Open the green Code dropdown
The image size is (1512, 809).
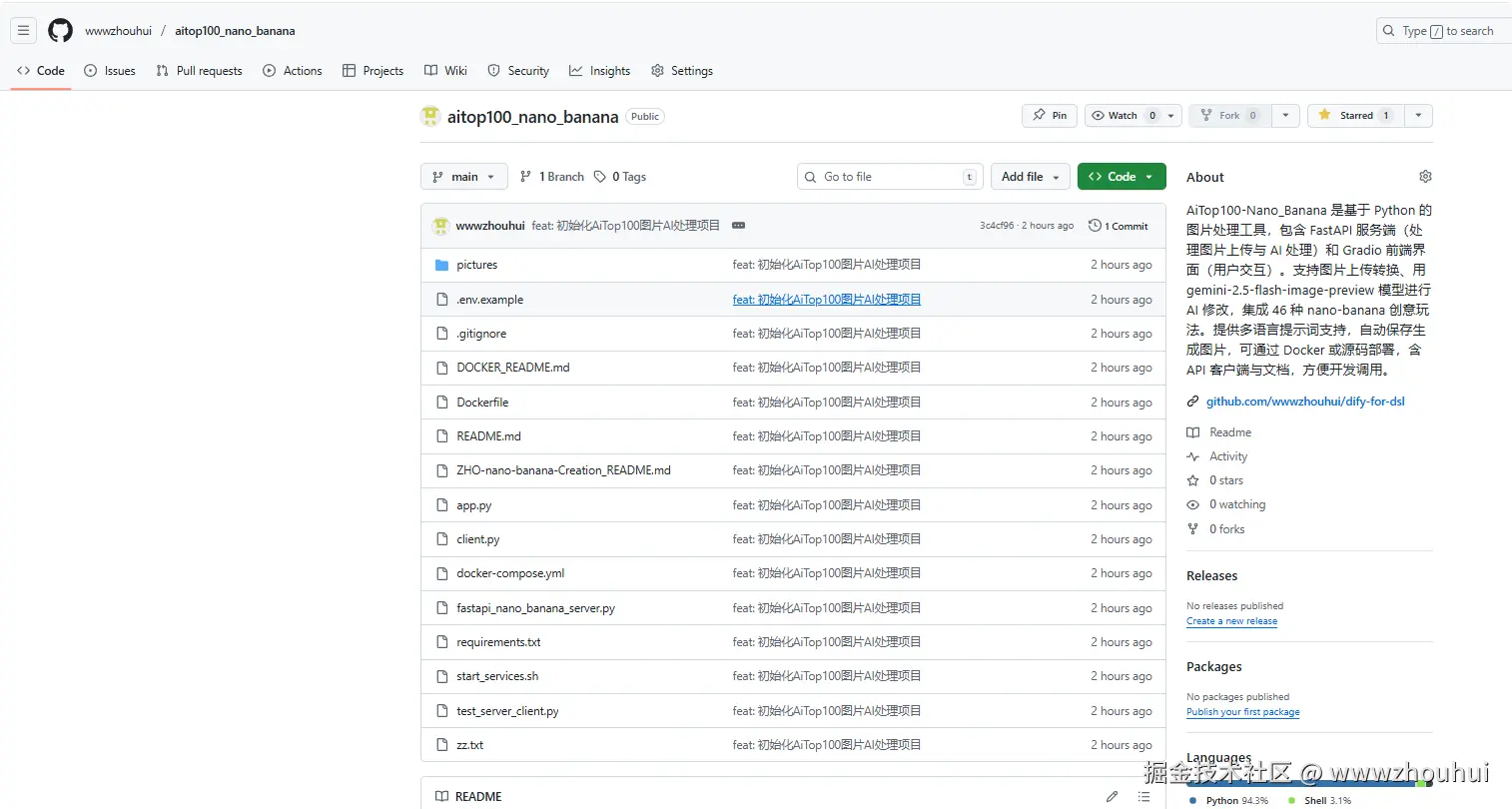1122,177
